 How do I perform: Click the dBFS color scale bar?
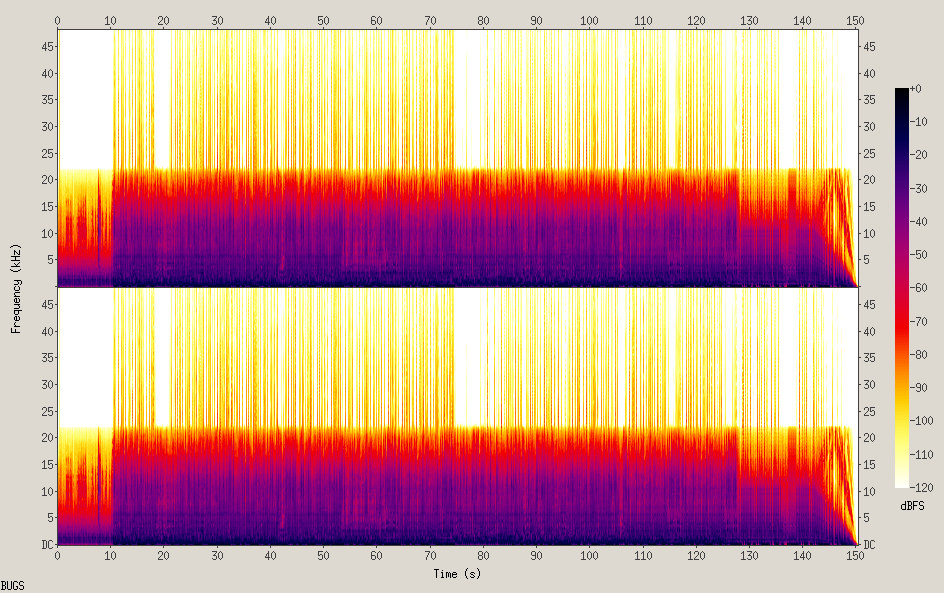pos(901,288)
